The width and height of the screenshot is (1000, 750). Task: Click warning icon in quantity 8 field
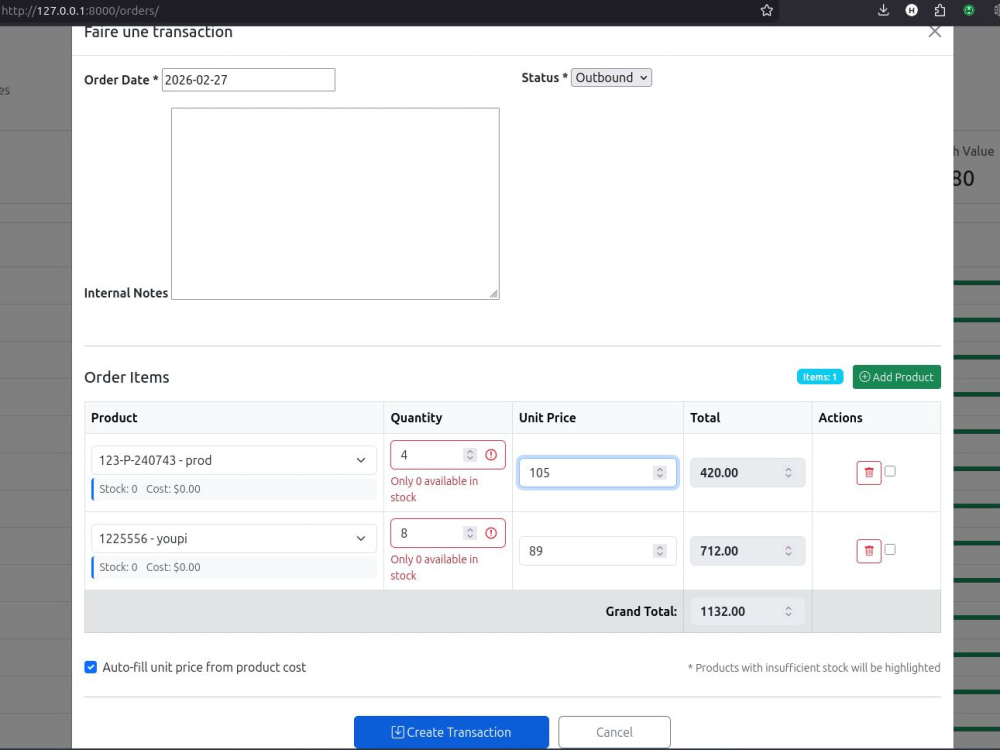click(x=491, y=533)
